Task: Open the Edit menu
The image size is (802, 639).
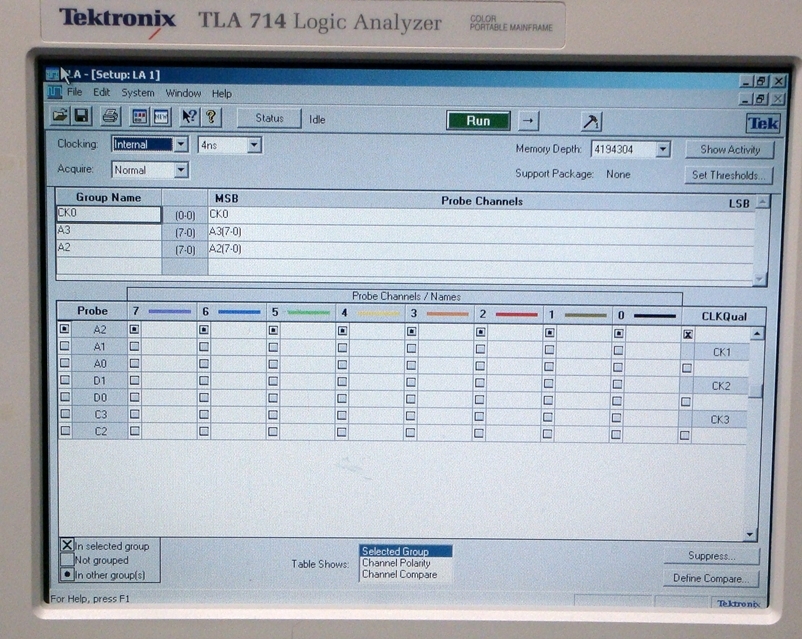Action: click(x=101, y=93)
